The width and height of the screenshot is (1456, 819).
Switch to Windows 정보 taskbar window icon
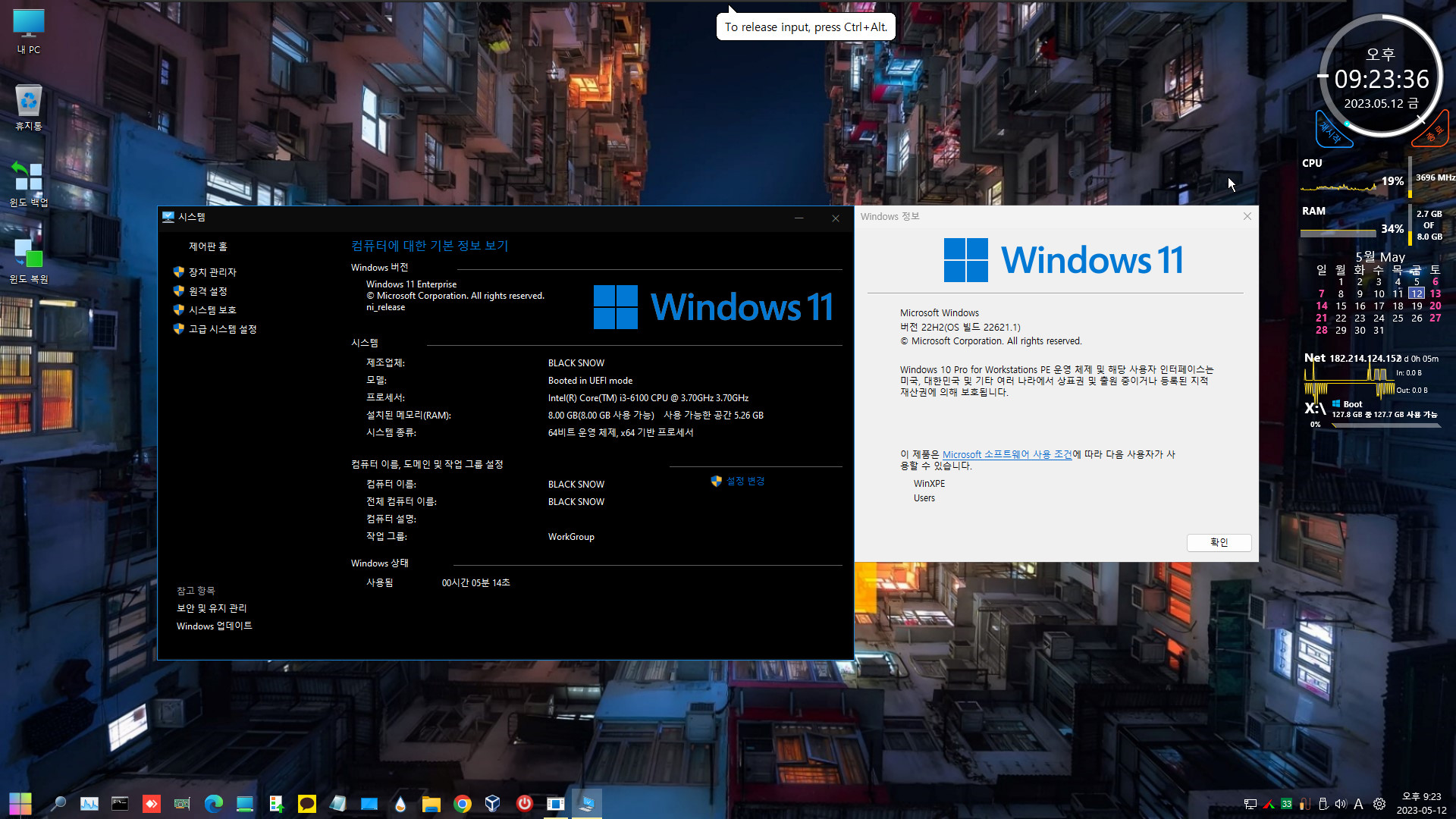point(556,803)
